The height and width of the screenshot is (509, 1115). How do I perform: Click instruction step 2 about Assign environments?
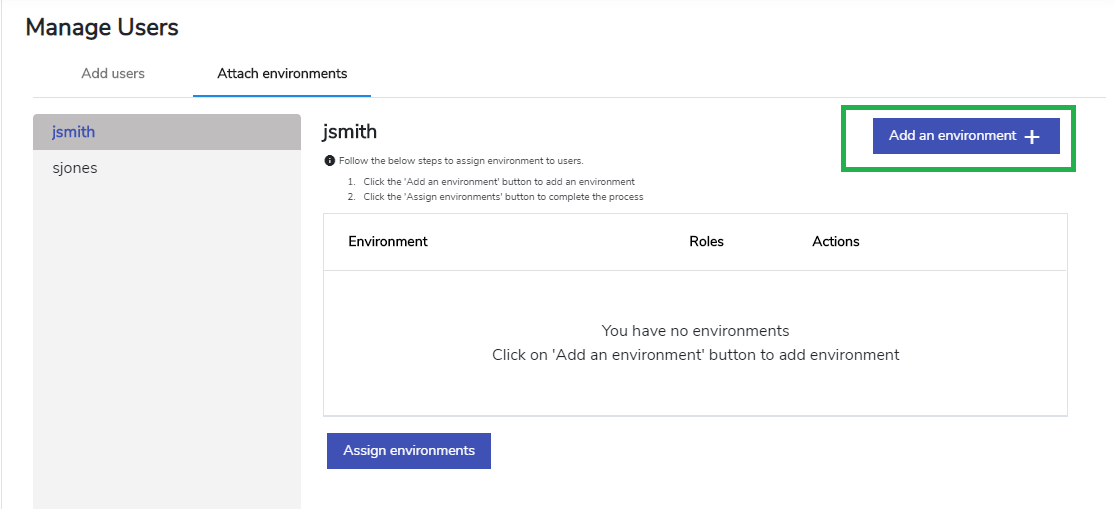click(496, 197)
